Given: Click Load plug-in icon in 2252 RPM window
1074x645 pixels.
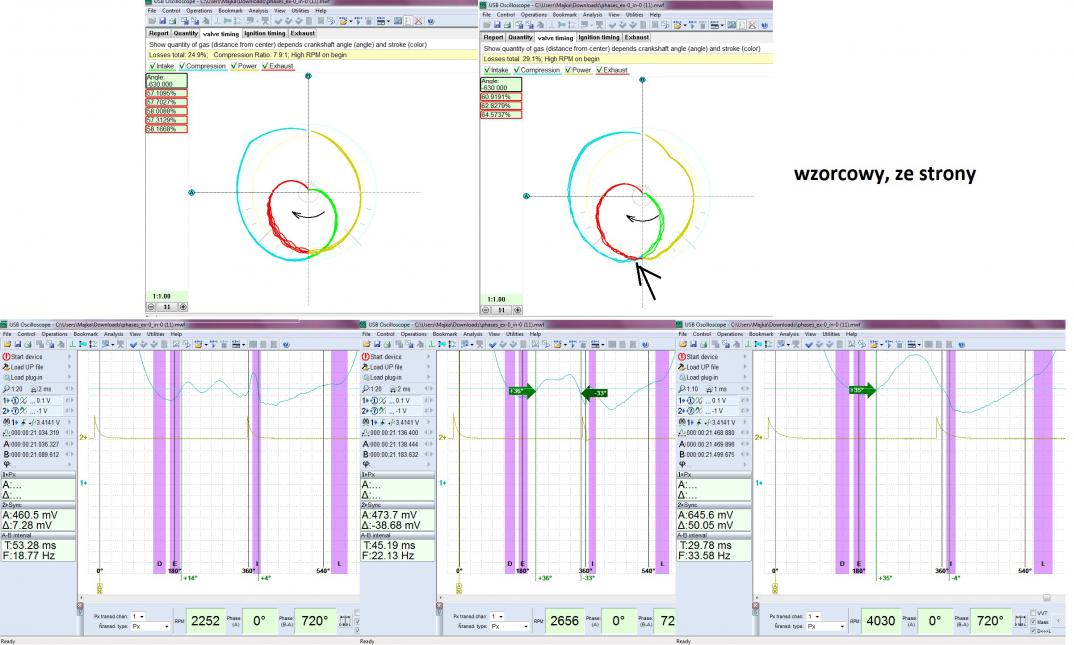Looking at the screenshot, I should (x=7, y=377).
